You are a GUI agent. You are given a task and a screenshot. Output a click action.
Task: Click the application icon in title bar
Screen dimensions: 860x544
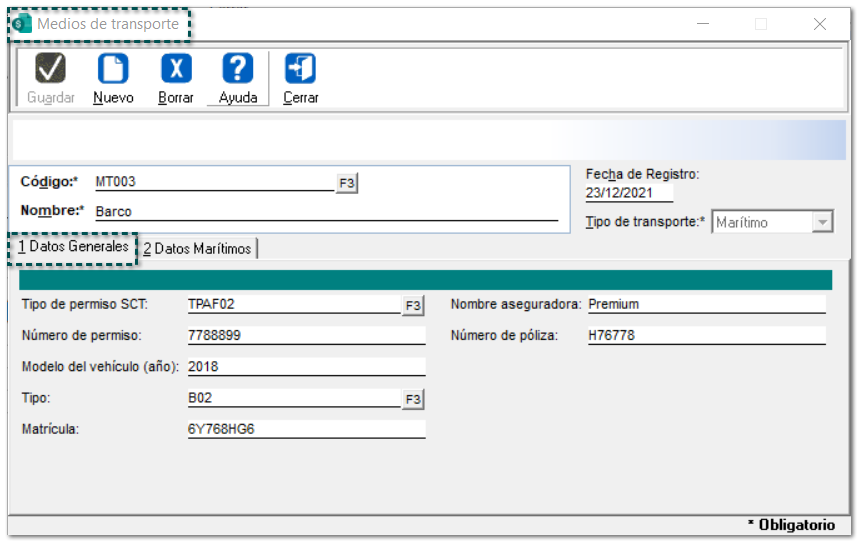(x=22, y=24)
